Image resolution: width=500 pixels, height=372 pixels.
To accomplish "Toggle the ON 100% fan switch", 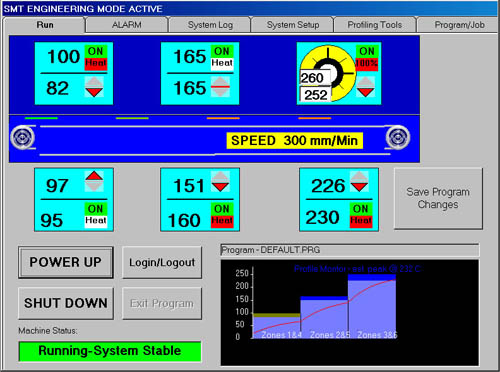I will click(x=366, y=58).
